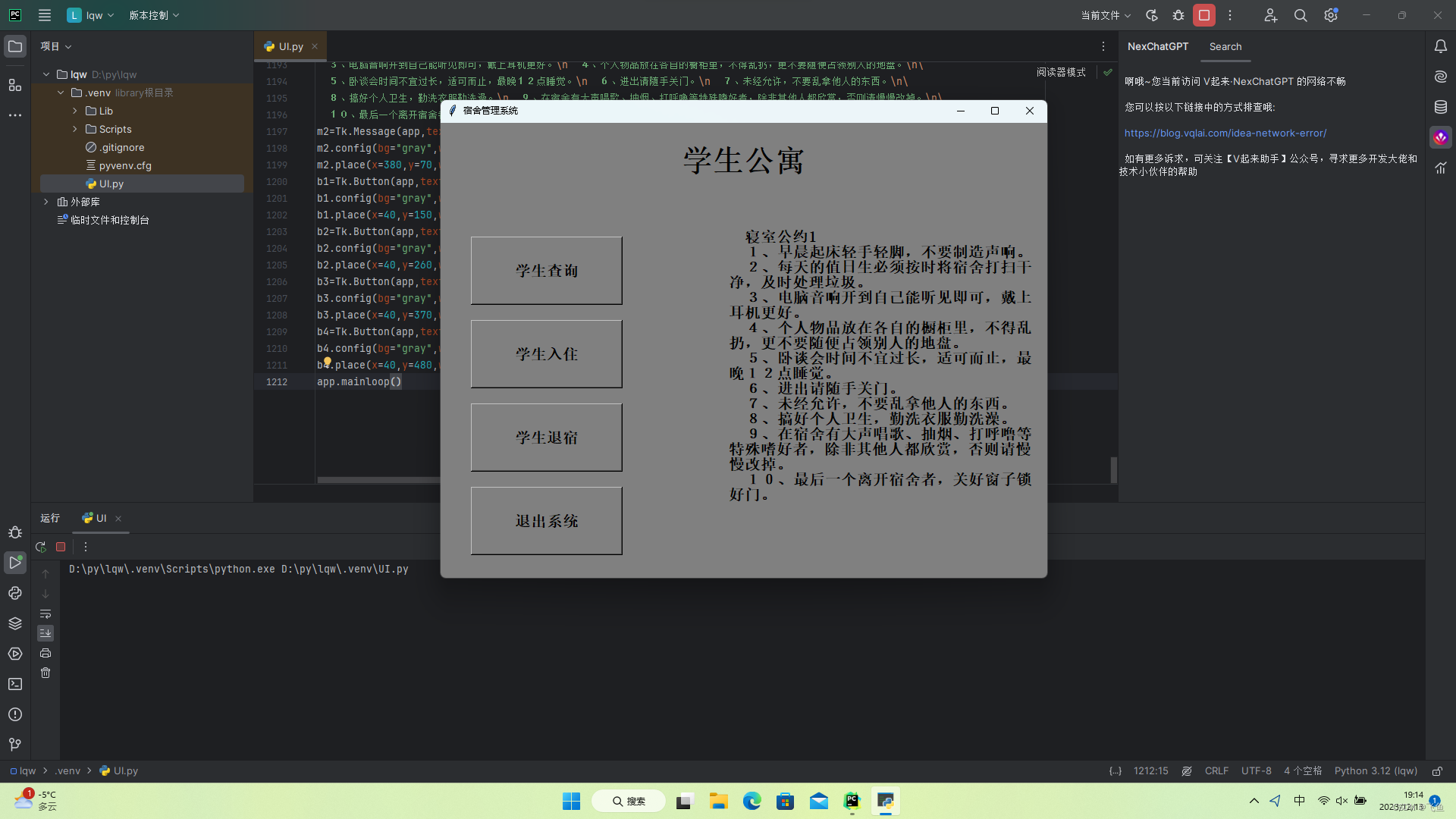The width and height of the screenshot is (1456, 819).
Task: Print the console output icon
Action: (45, 653)
